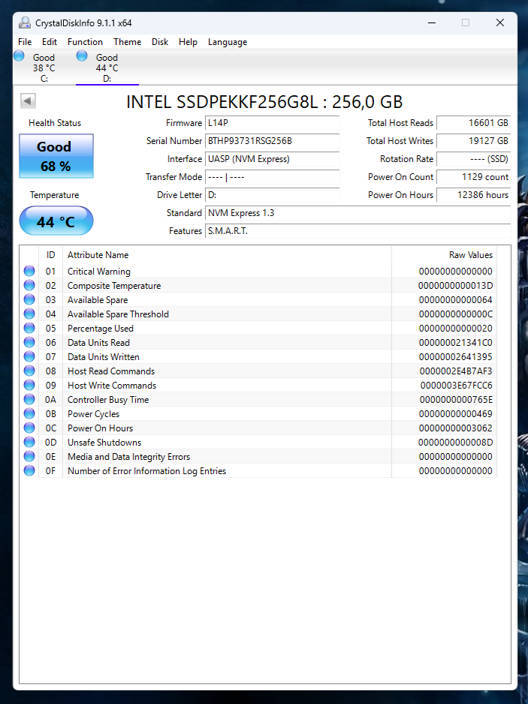
Task: Open the Help menu
Action: tap(188, 42)
